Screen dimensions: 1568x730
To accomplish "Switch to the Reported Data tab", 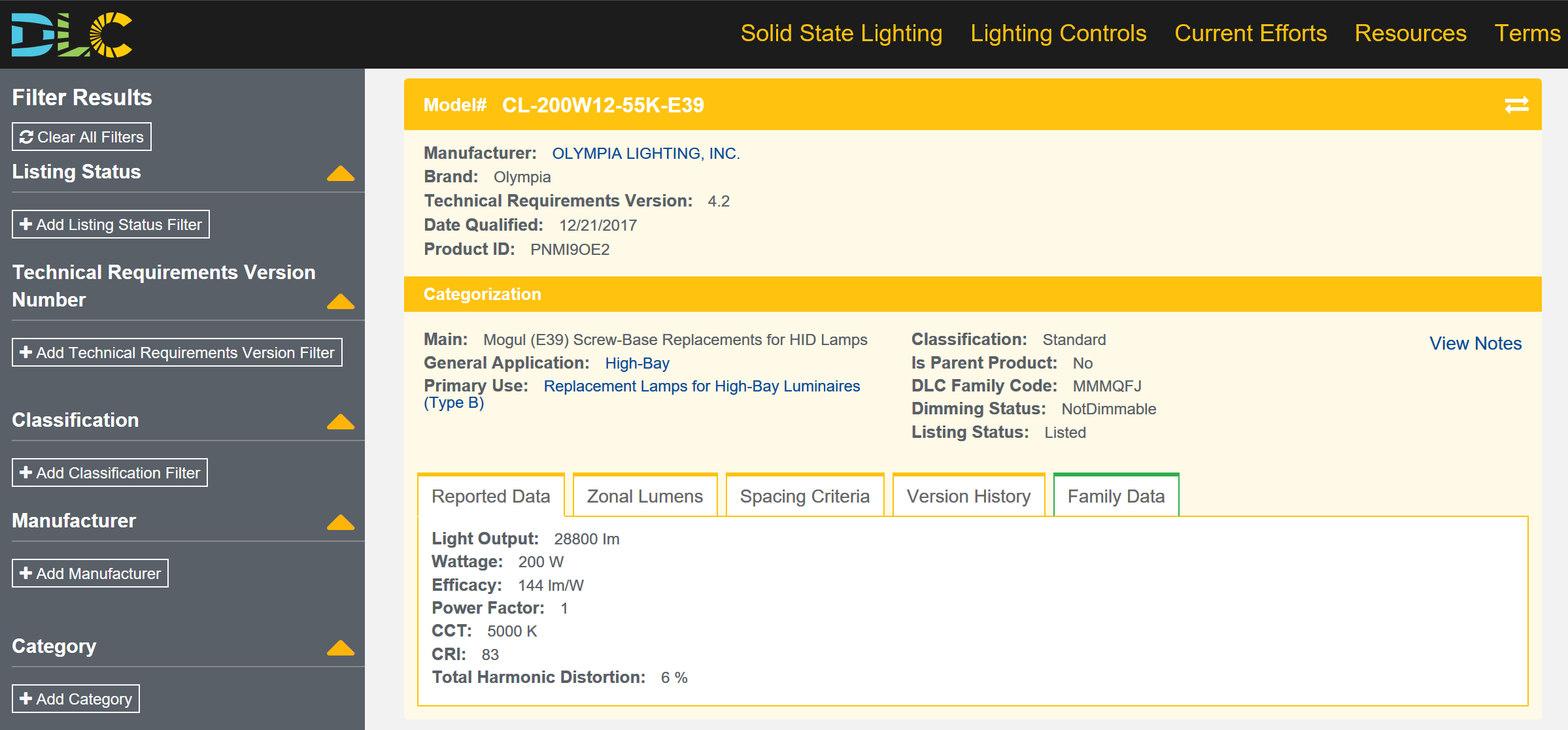I will pyautogui.click(x=491, y=495).
